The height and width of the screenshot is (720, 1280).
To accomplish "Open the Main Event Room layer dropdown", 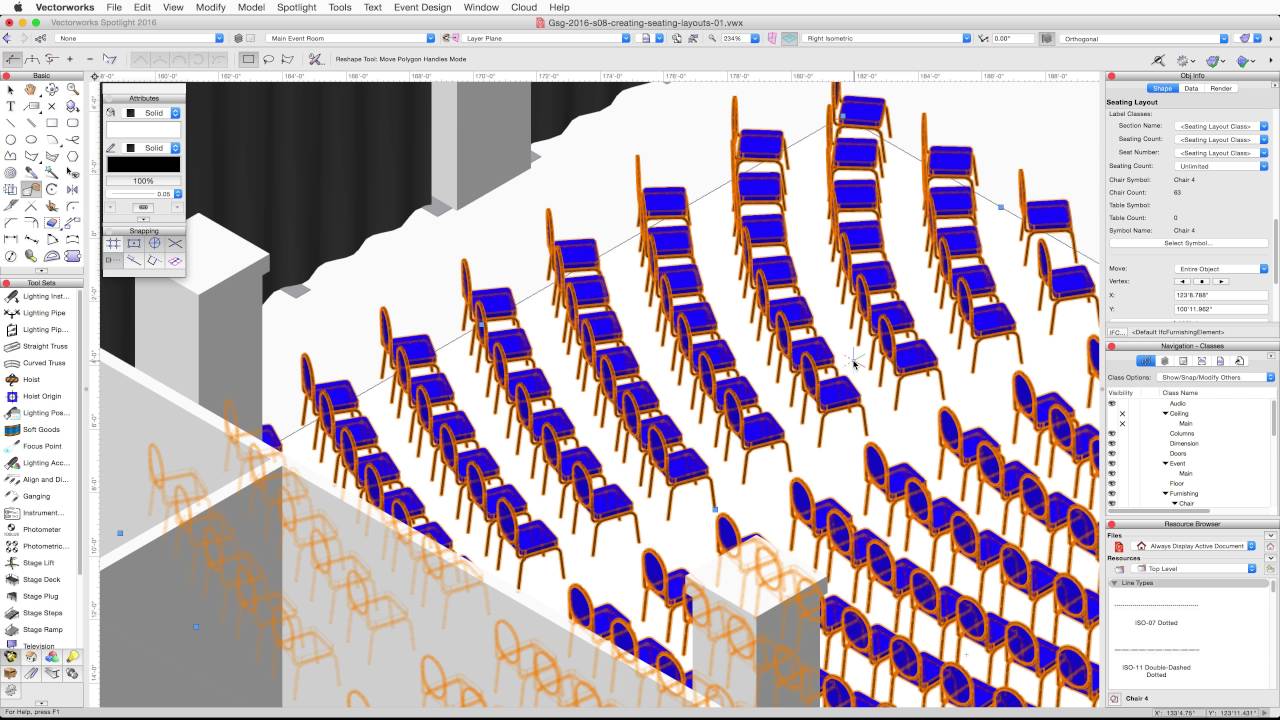I will (x=352, y=38).
